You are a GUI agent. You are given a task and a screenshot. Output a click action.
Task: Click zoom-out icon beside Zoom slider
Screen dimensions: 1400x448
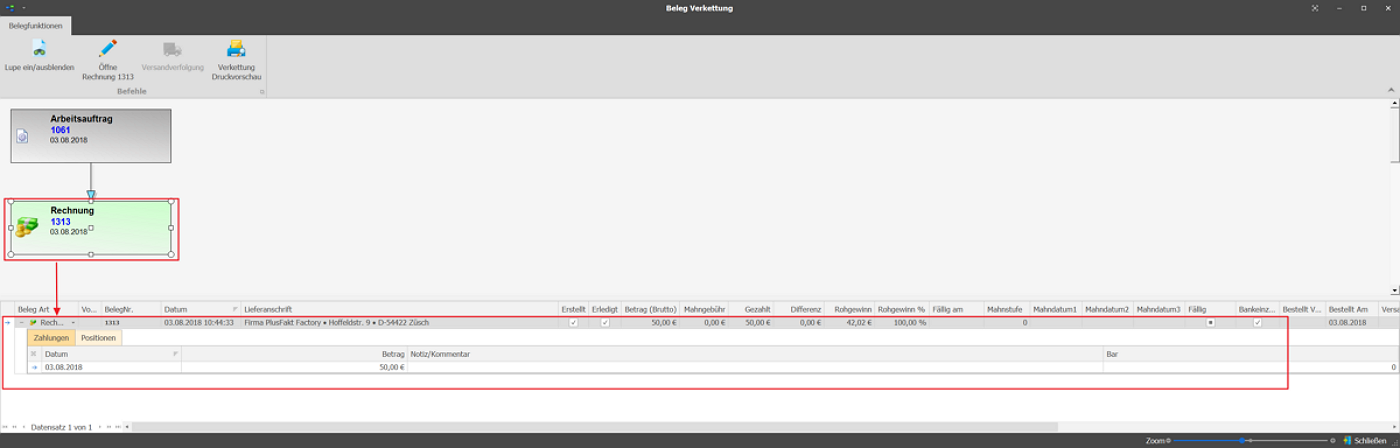coord(1168,440)
